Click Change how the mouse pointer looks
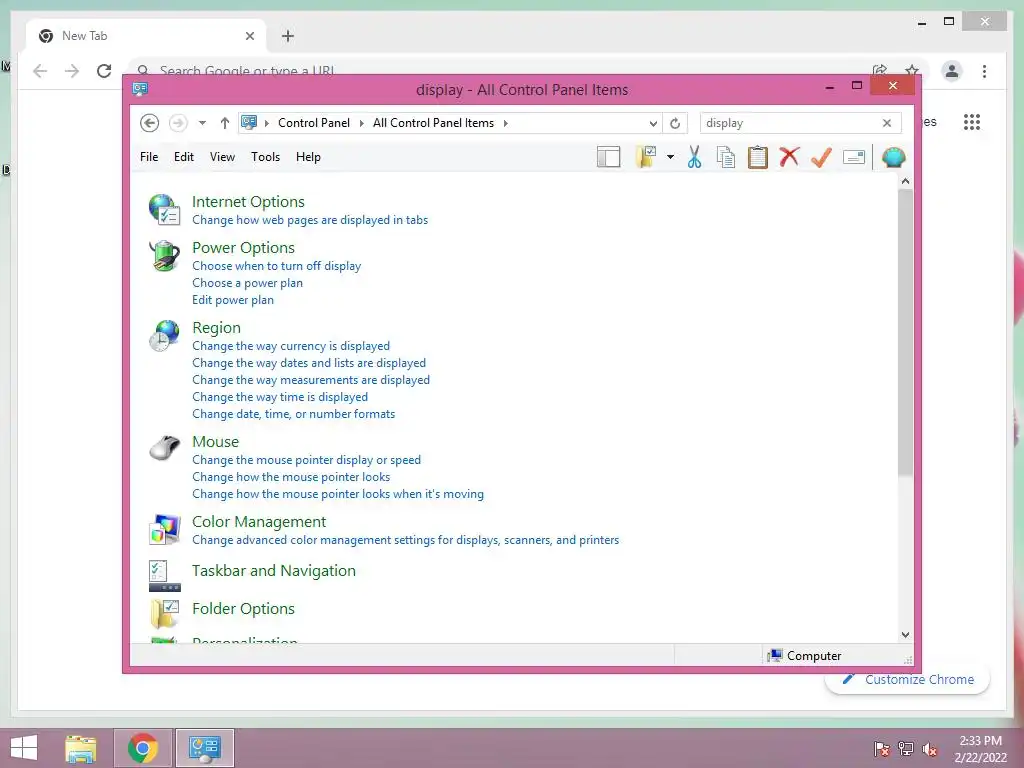The height and width of the screenshot is (768, 1024). tap(291, 477)
